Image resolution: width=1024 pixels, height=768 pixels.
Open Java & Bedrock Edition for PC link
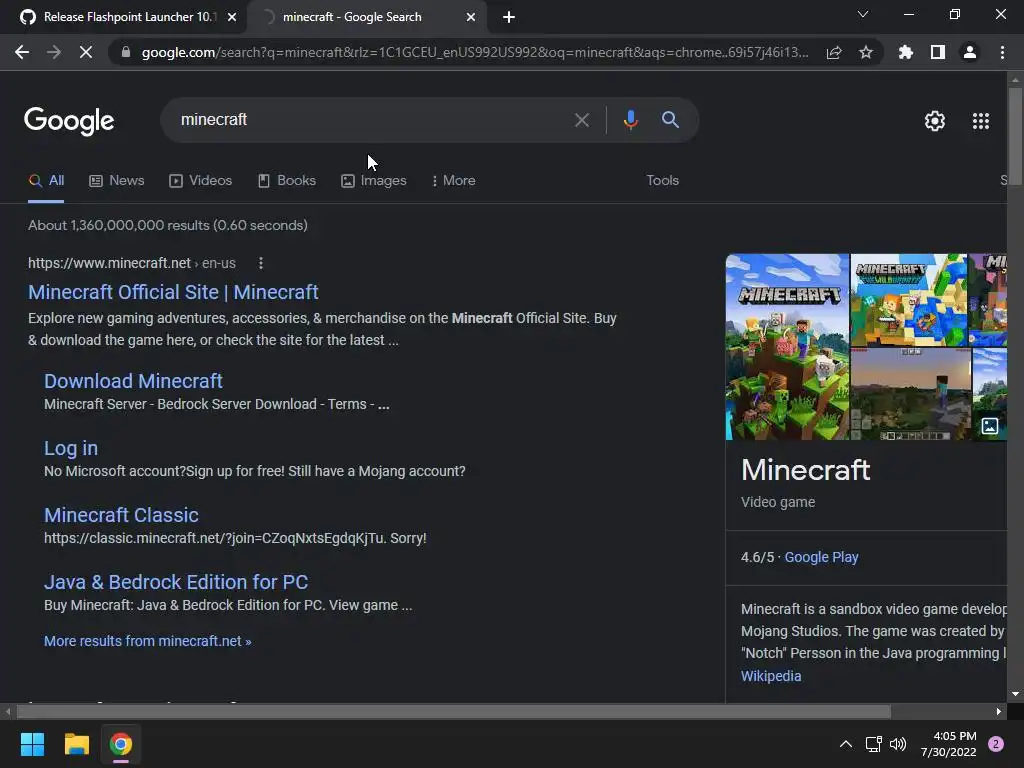pyautogui.click(x=176, y=583)
